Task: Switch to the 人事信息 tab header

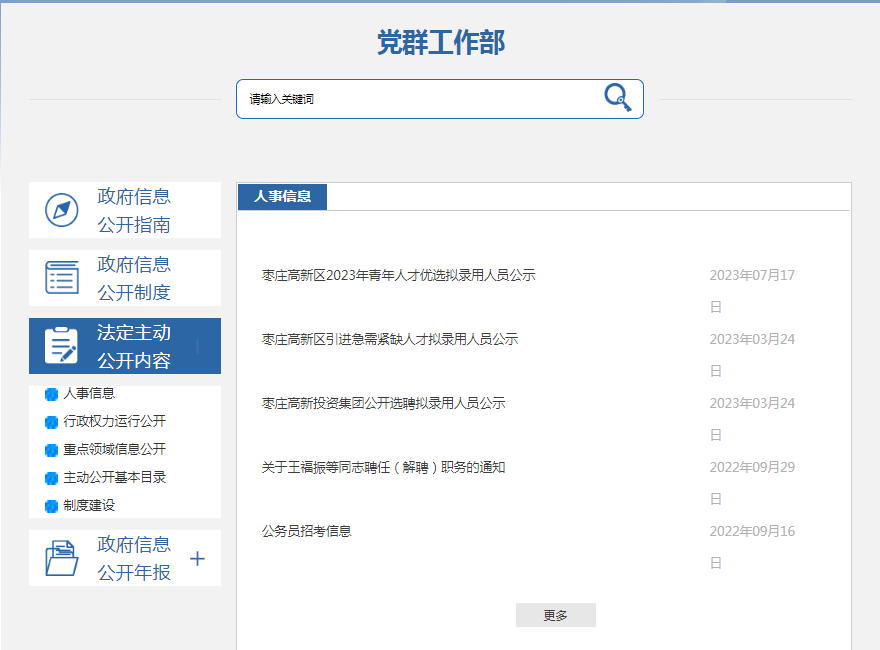Action: pos(282,197)
